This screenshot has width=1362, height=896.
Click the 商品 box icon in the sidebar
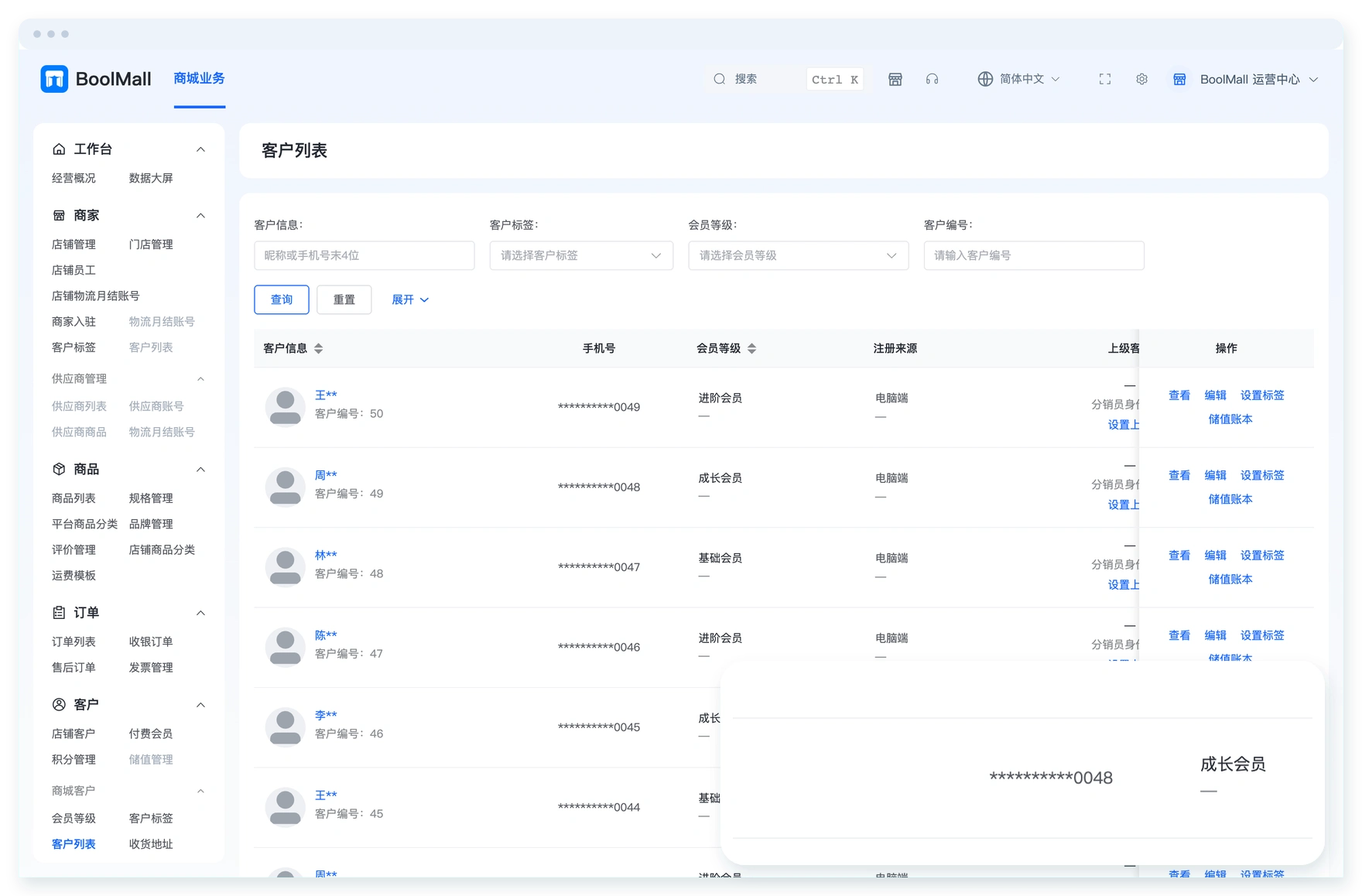(x=59, y=469)
